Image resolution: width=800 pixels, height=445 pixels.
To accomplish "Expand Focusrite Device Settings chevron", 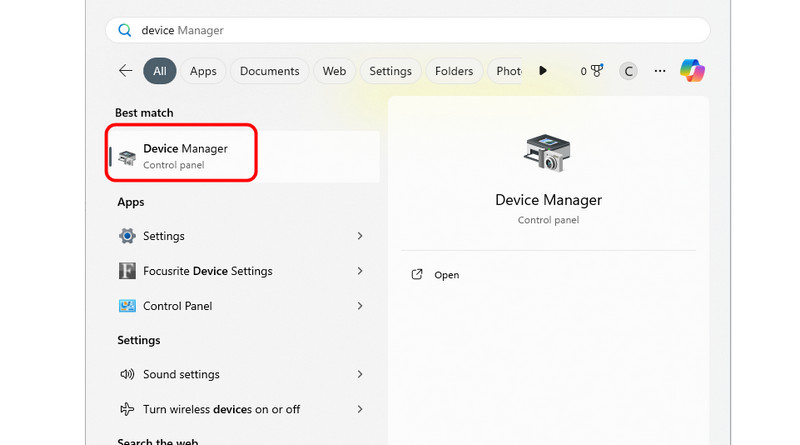I will (x=360, y=271).
